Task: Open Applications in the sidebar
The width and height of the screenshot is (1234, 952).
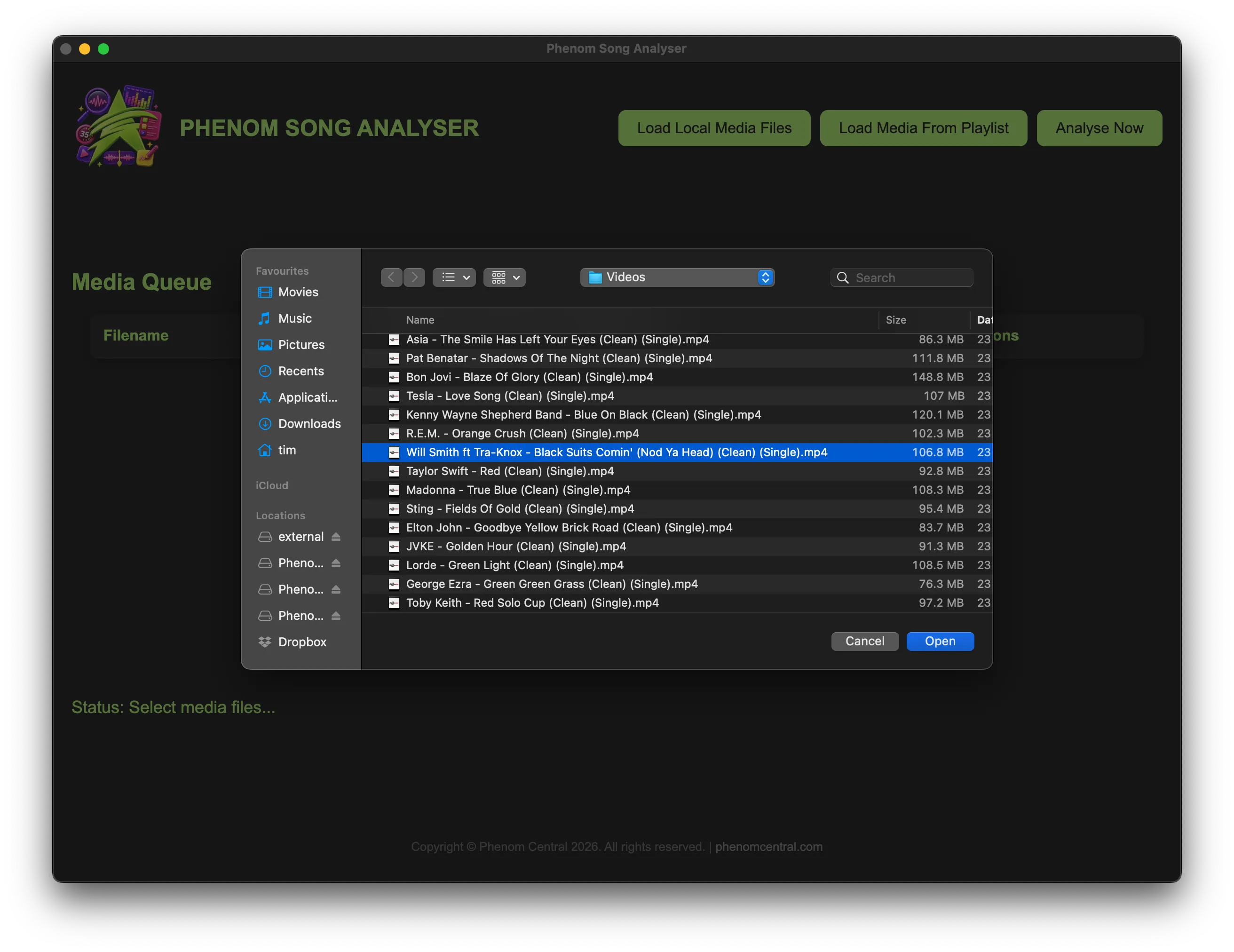Action: (x=308, y=397)
